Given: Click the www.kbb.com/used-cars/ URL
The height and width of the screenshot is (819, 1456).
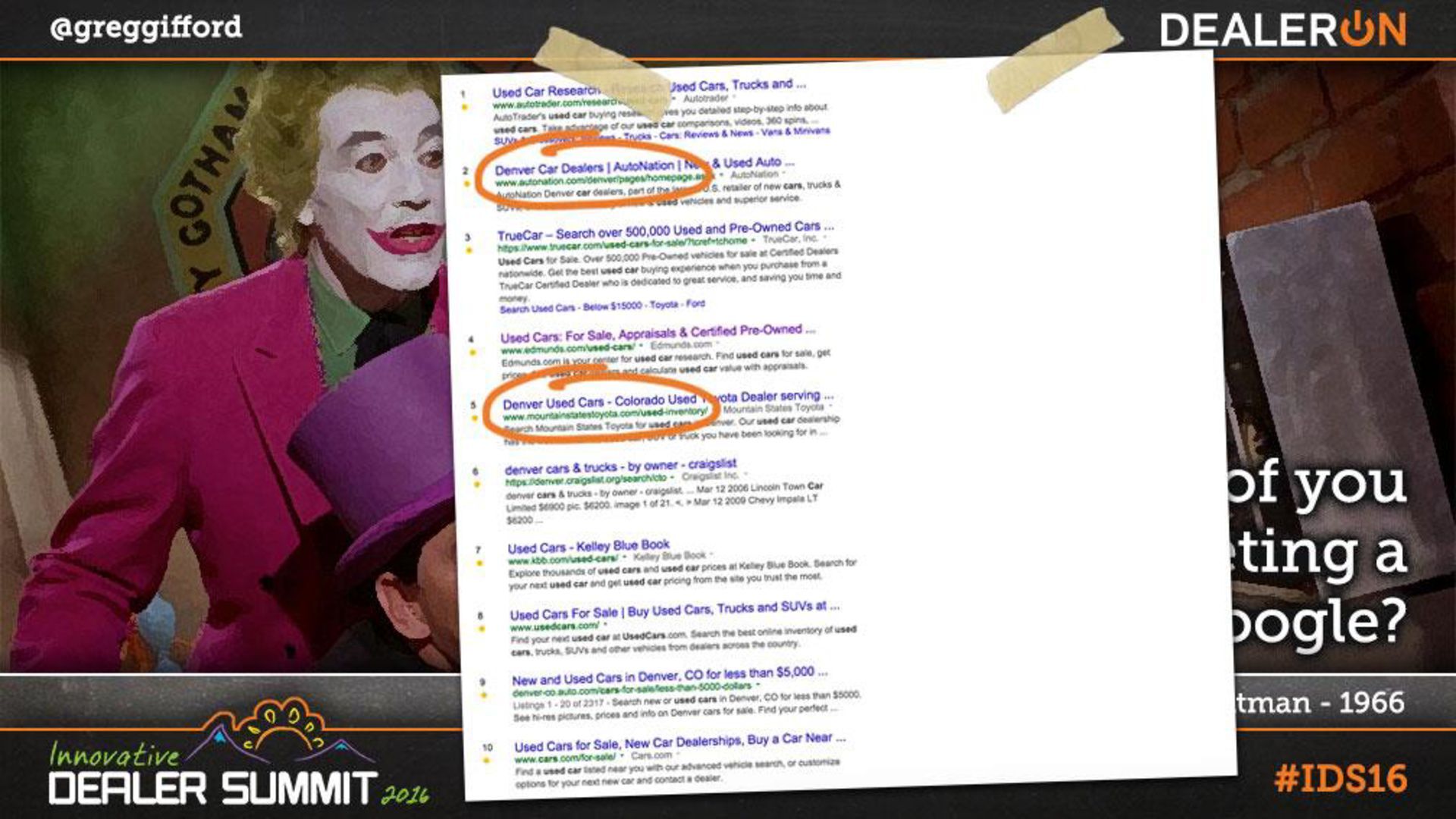Looking at the screenshot, I should pos(563,560).
